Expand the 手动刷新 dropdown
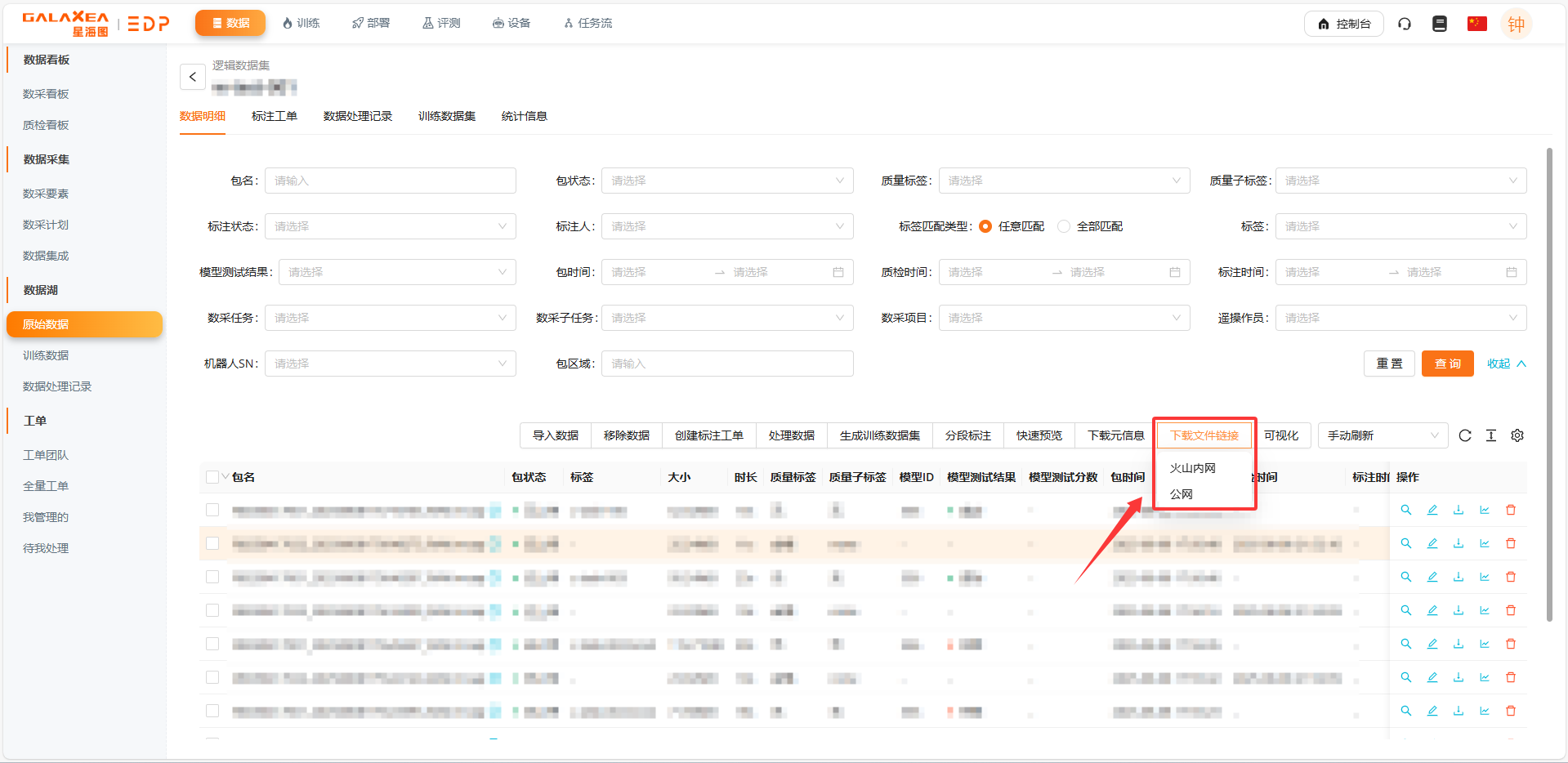 click(x=1382, y=435)
